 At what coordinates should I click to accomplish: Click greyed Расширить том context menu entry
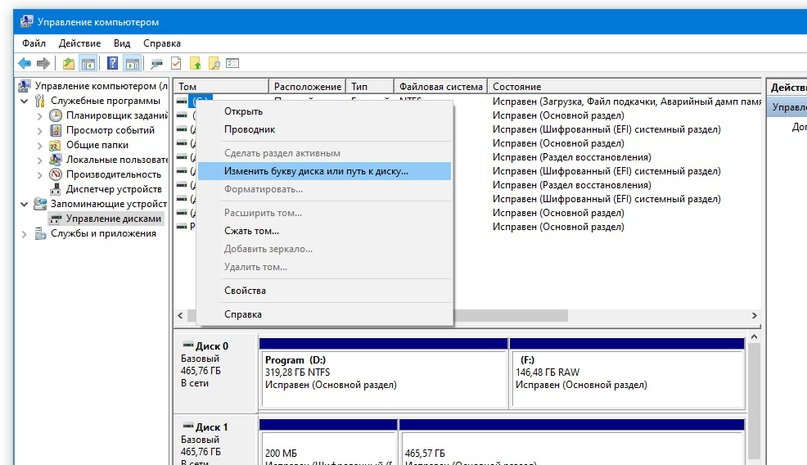[x=324, y=213]
